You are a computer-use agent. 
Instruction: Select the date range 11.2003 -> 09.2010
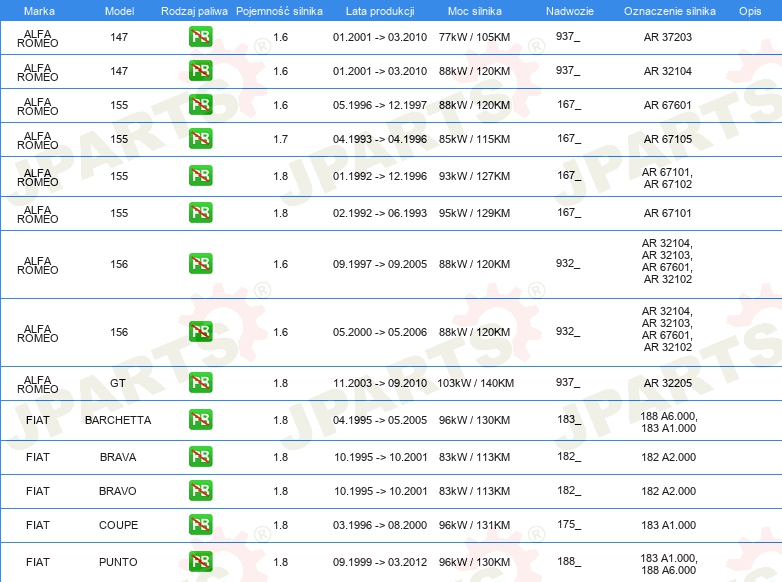coord(380,383)
